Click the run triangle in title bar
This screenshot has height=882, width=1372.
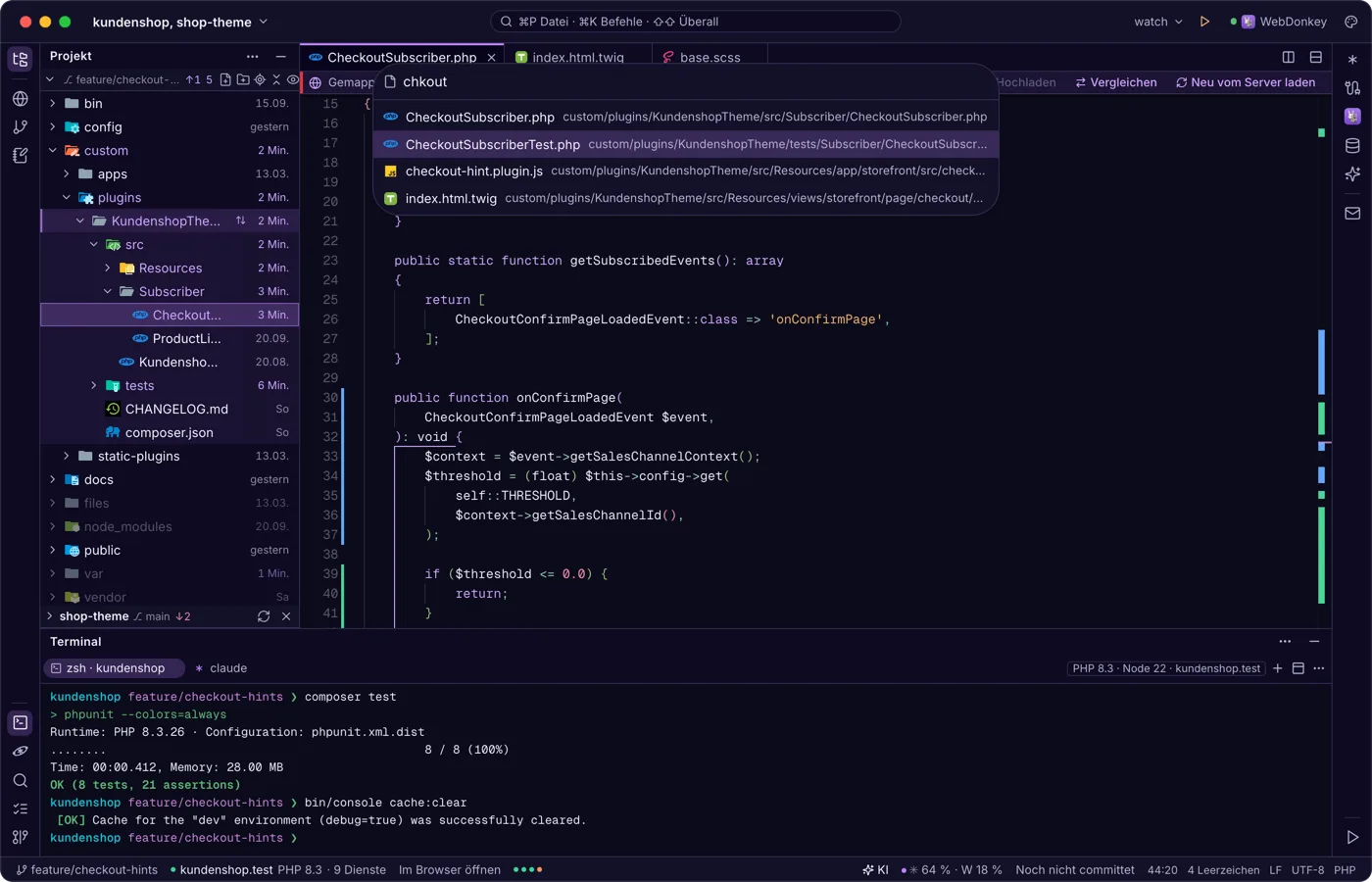1204,22
